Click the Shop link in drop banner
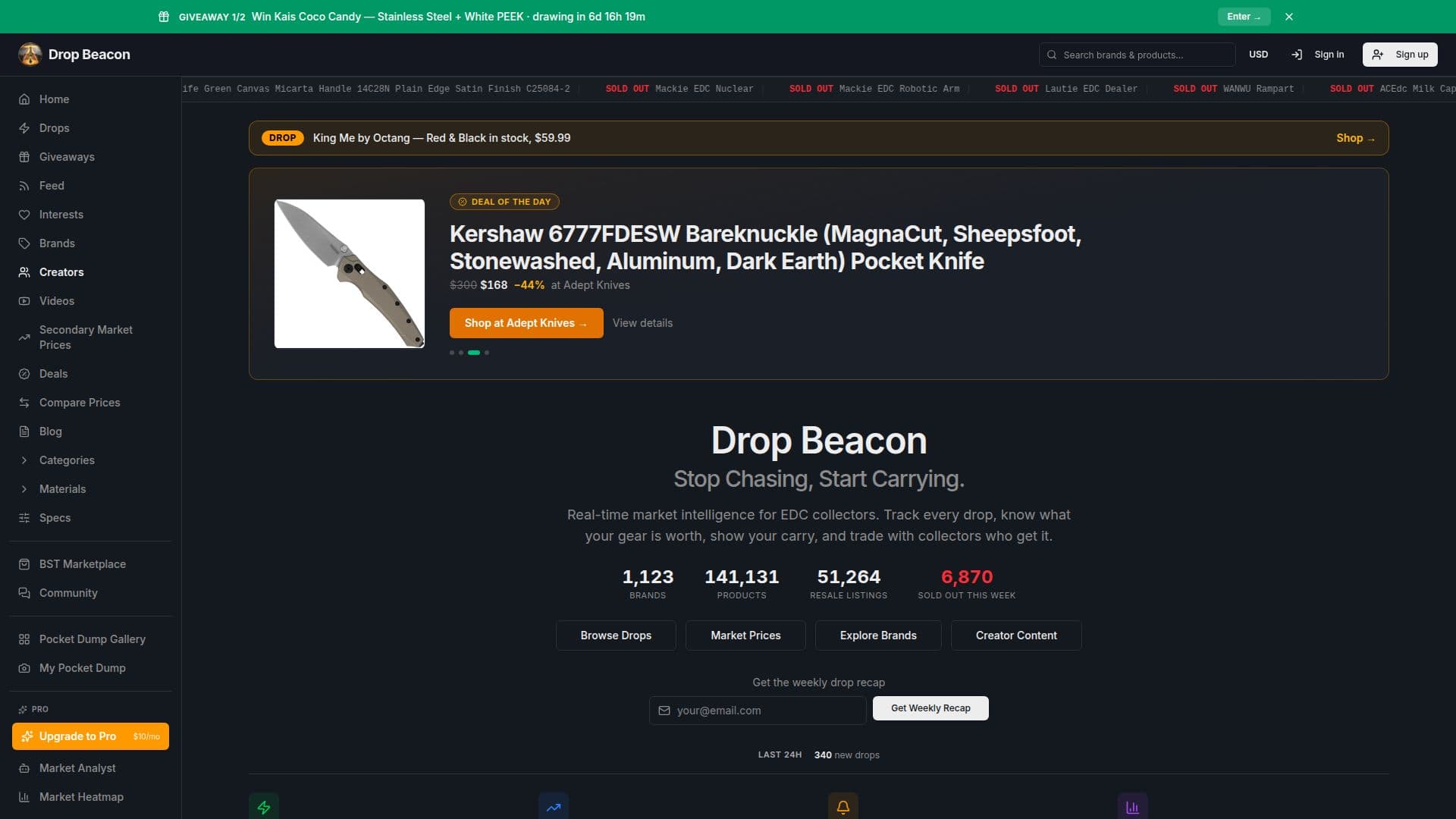 tap(1356, 138)
